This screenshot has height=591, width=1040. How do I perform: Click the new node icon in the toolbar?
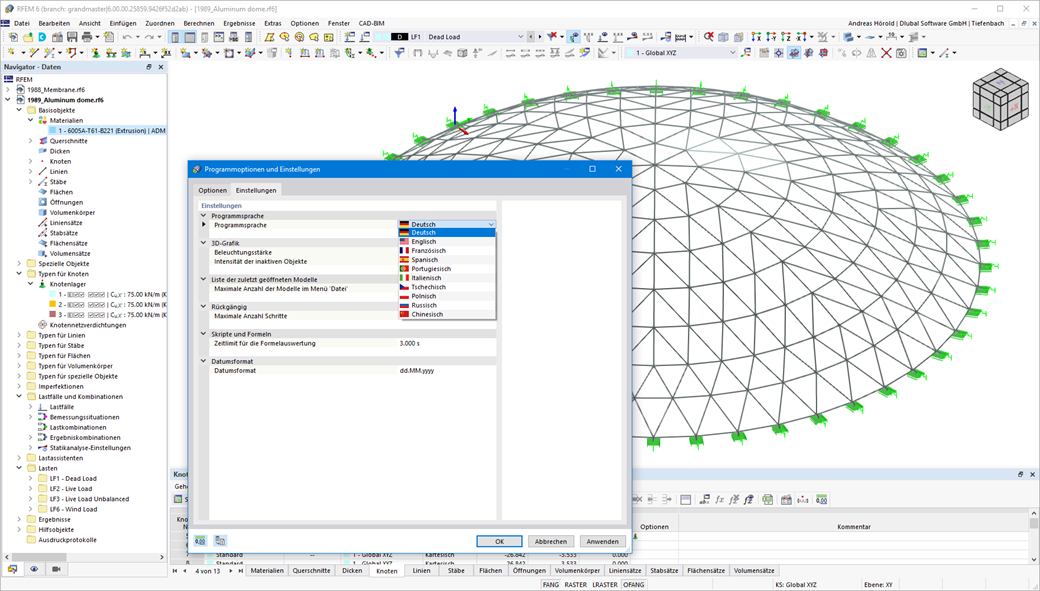12,52
